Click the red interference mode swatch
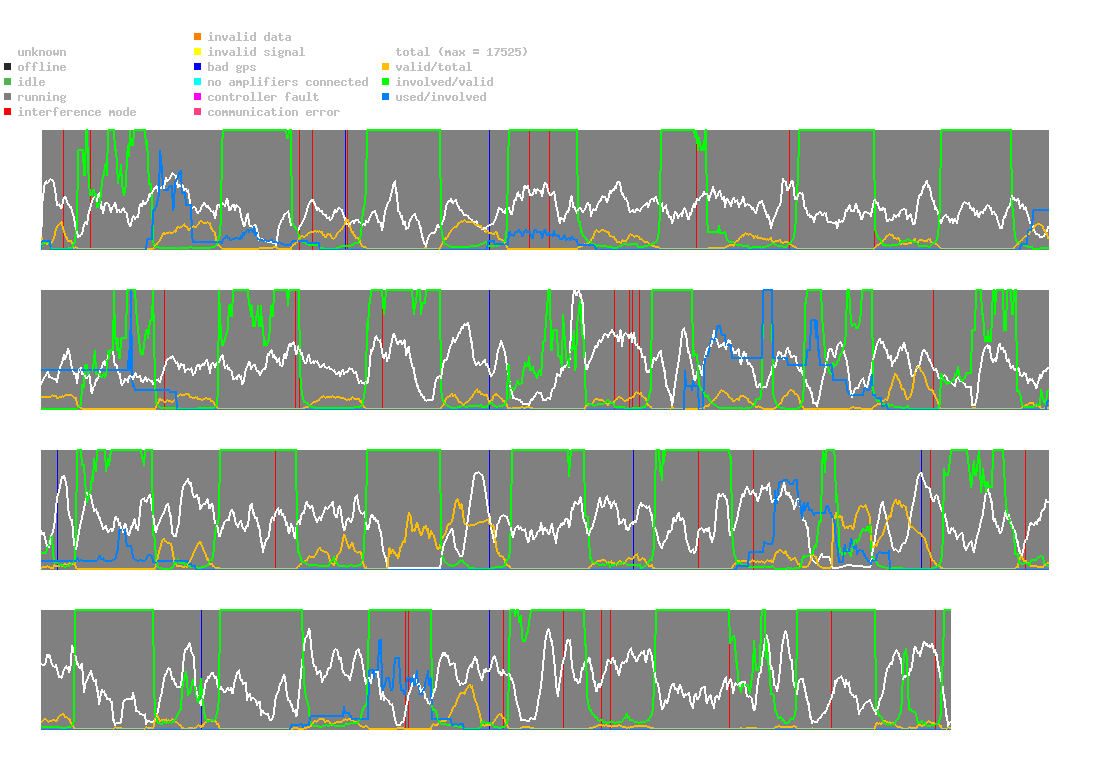Screen dimensions: 1095x764 8,112
